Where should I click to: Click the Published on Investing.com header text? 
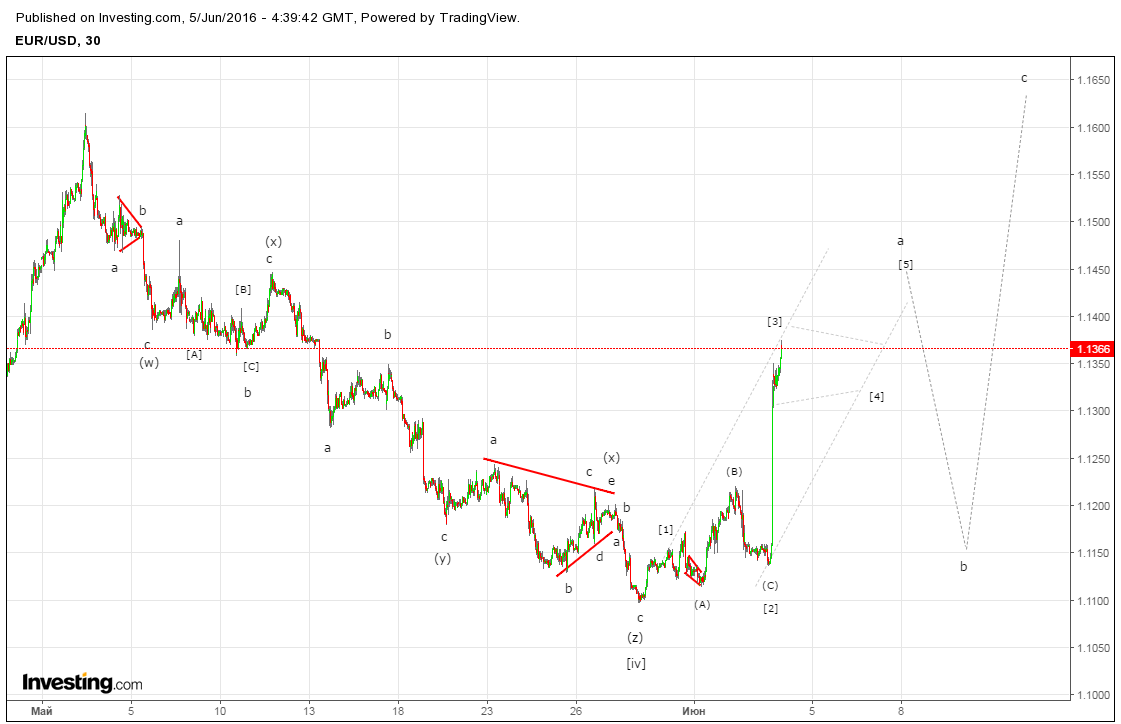point(267,18)
